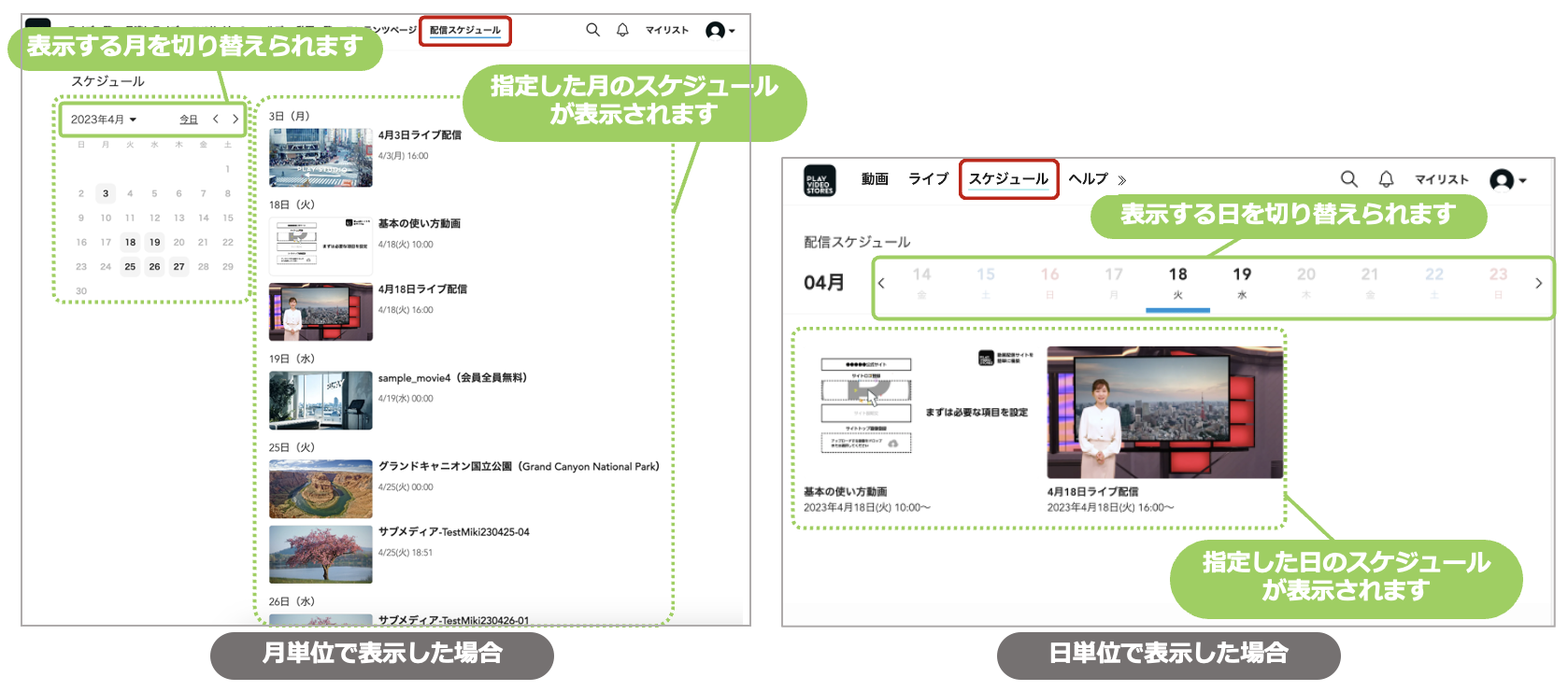Open the notification bell in the left panel

click(622, 30)
